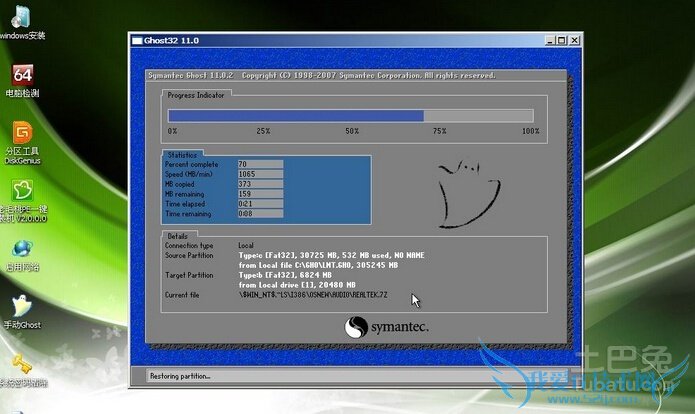Click the target line 'Type:b [Fat32], 6824 MB'
The image size is (695, 414).
[x=285, y=275]
